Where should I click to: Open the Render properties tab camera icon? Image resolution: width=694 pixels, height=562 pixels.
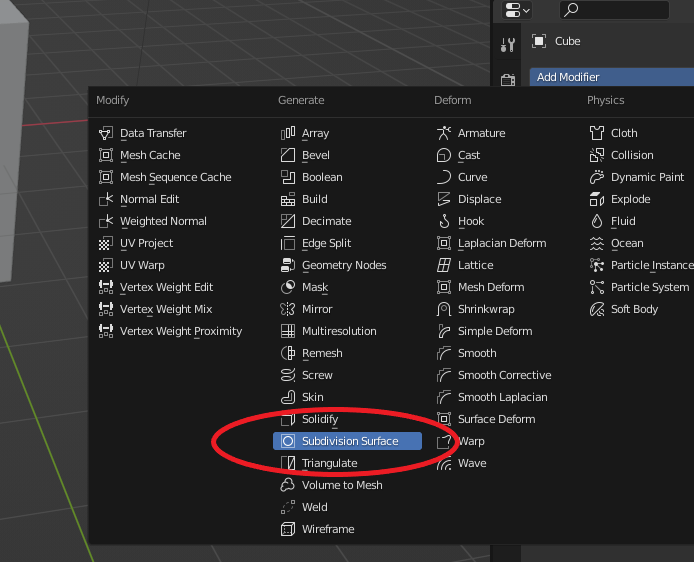508,80
